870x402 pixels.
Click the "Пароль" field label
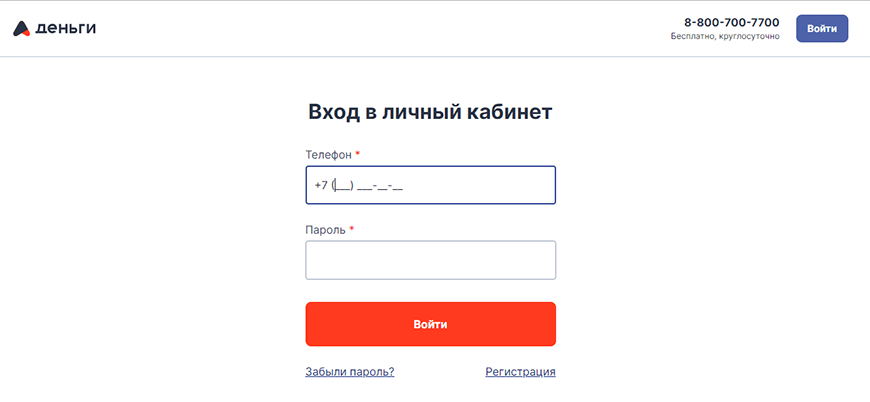pos(325,230)
